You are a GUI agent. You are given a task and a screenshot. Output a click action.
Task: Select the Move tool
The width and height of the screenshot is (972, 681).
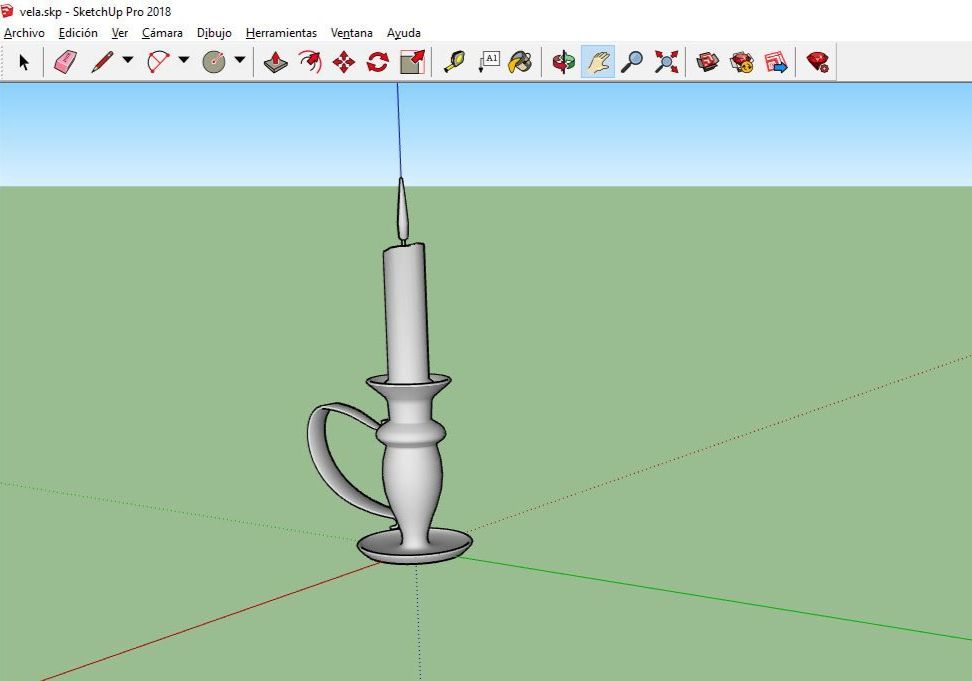[x=344, y=62]
